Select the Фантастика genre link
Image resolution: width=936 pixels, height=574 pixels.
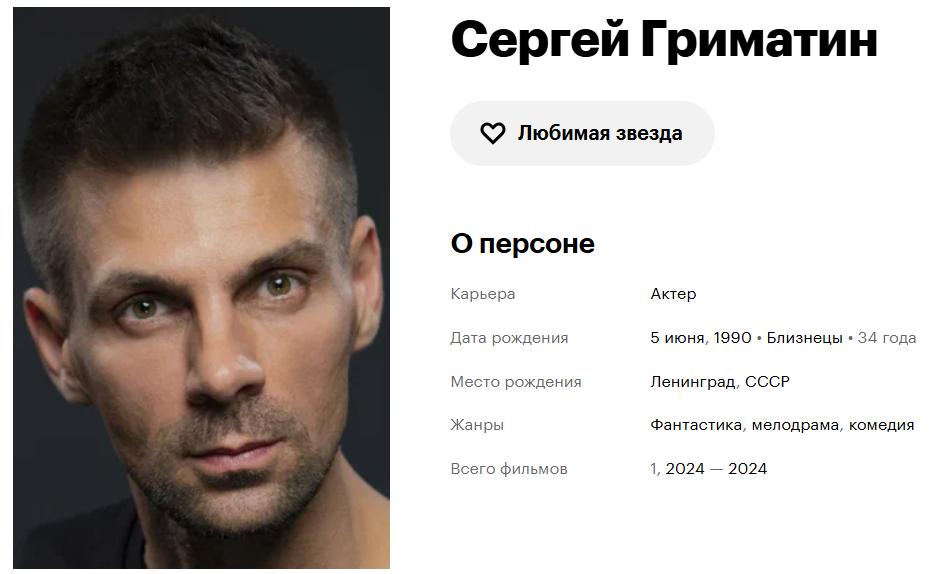[x=696, y=425]
